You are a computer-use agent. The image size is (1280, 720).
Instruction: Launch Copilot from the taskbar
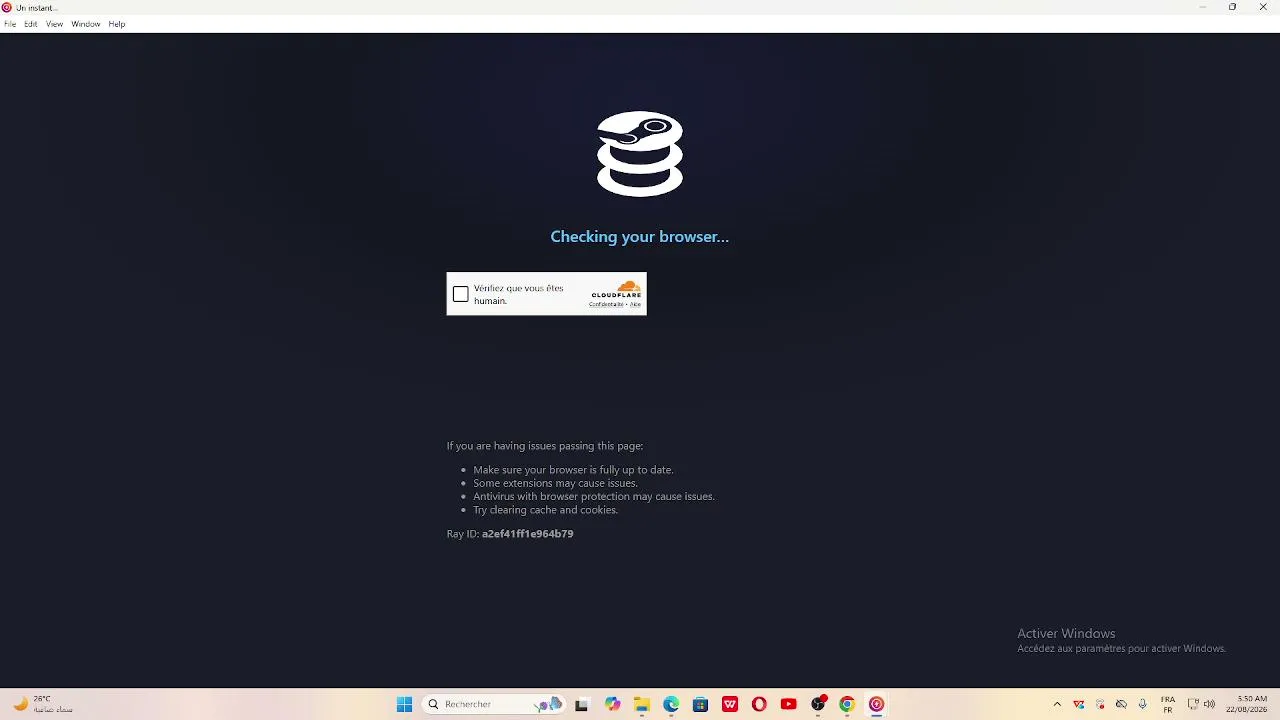(x=612, y=704)
